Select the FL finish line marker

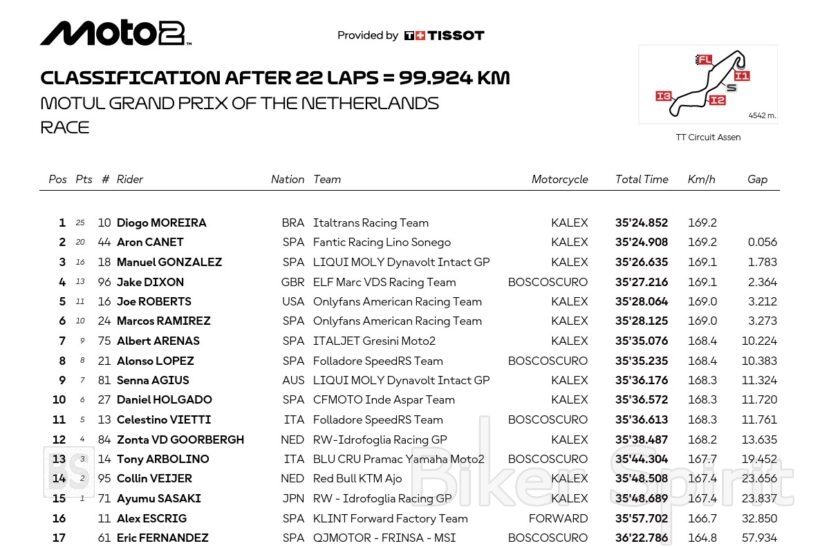(704, 61)
